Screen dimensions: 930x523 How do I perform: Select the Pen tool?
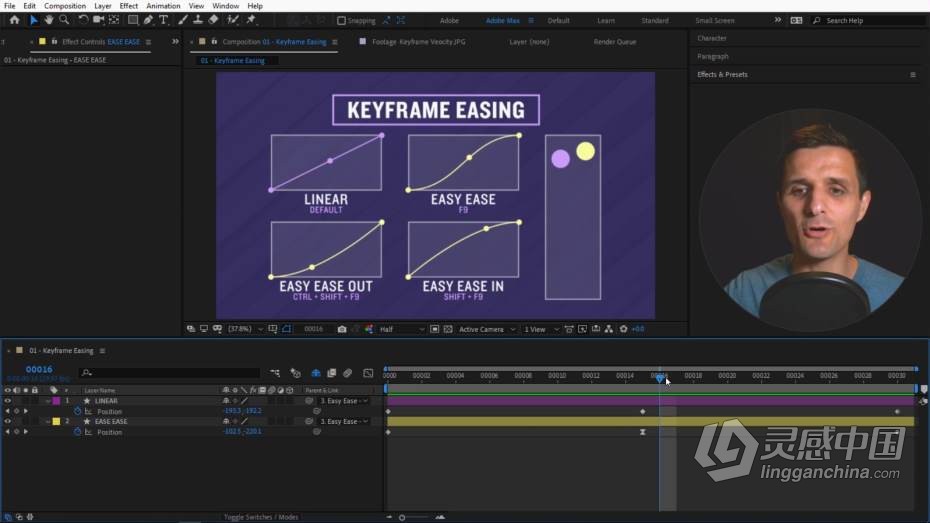point(148,20)
